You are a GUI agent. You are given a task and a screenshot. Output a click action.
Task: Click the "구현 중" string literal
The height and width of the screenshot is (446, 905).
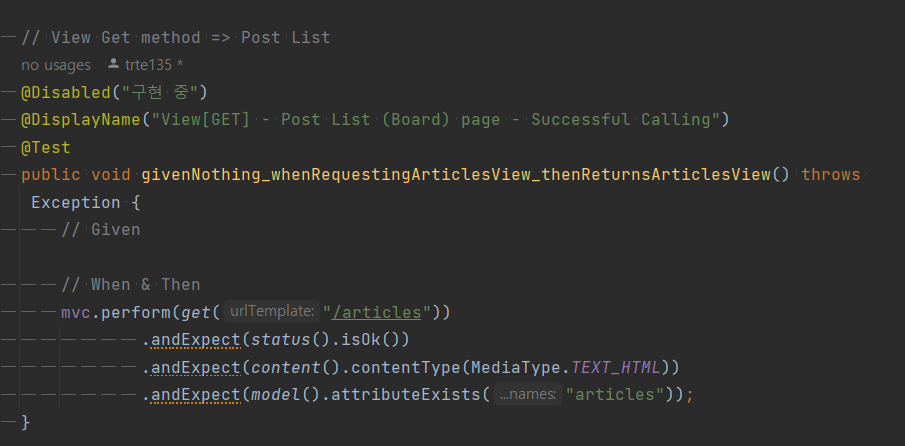tap(159, 92)
